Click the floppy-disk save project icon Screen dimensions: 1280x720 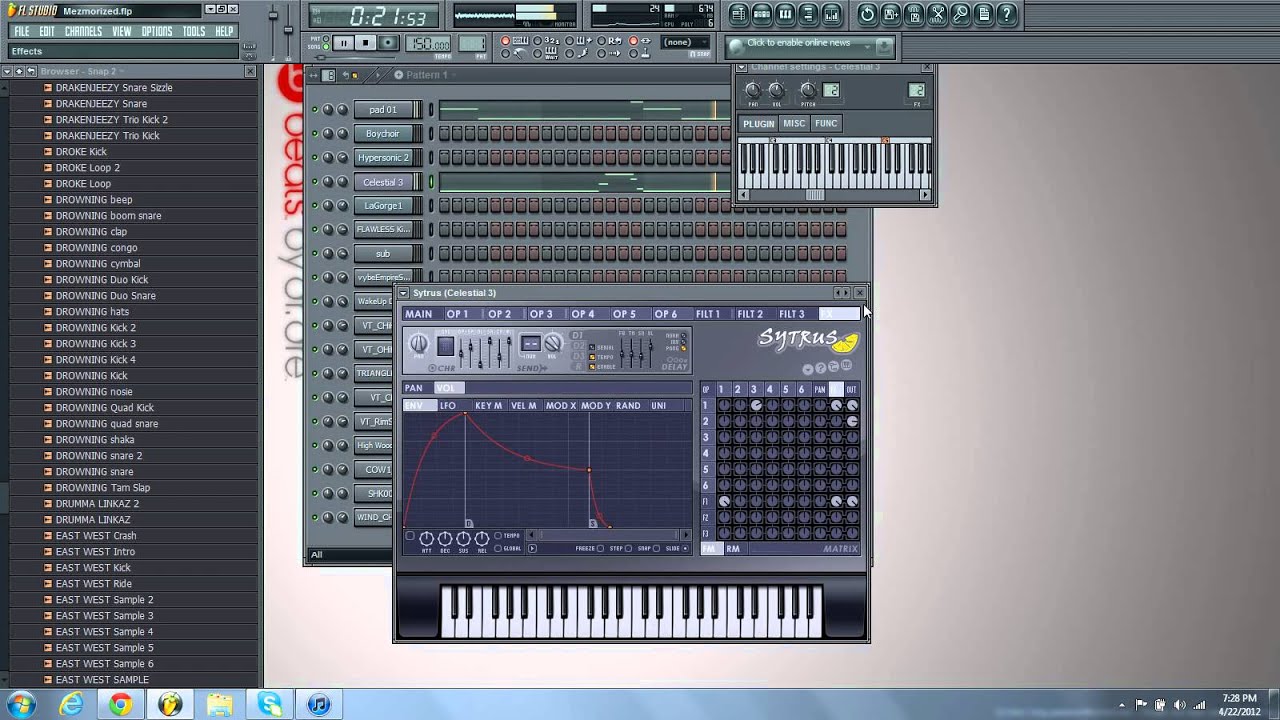914,14
